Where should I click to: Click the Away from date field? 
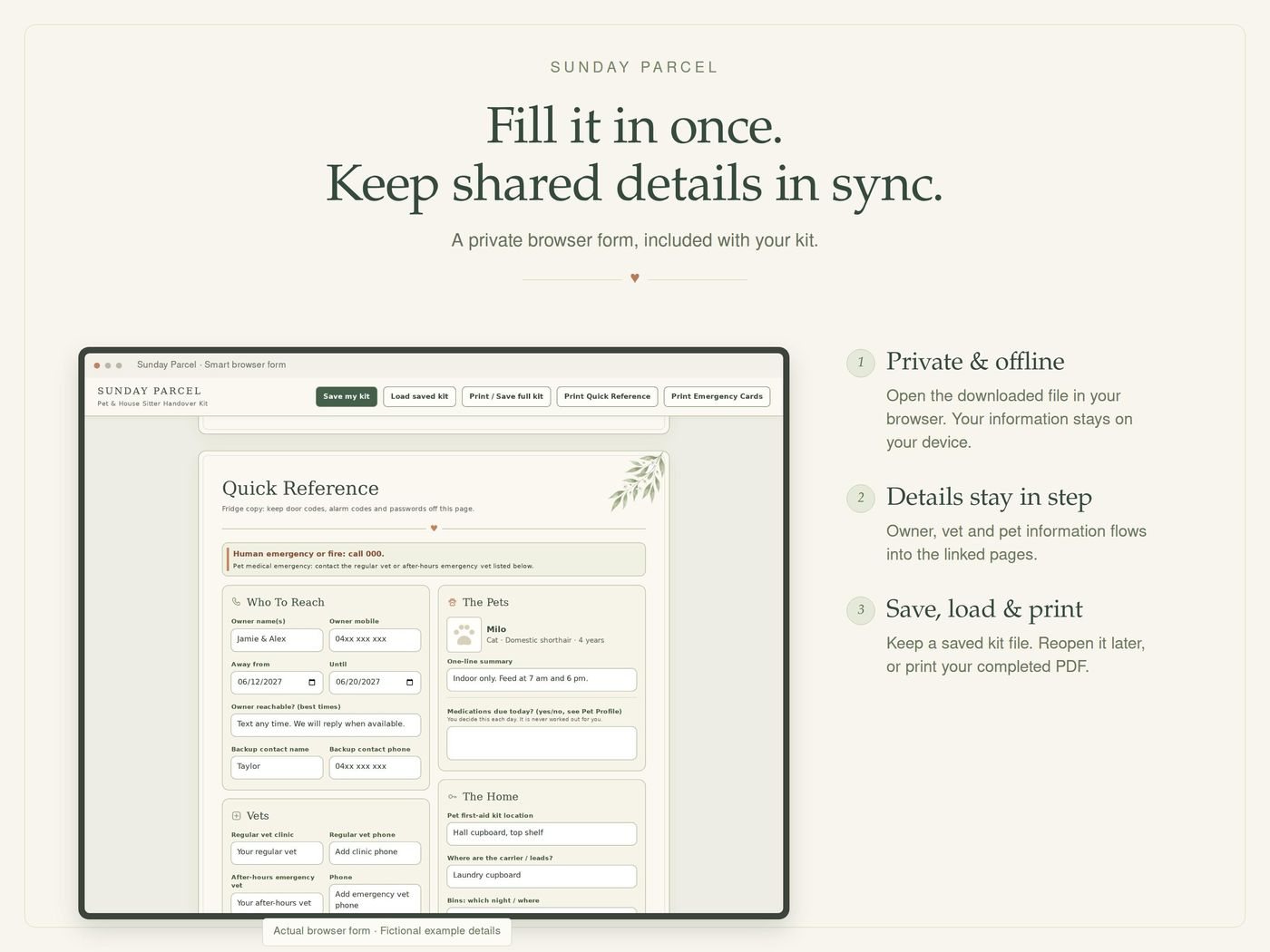coord(277,682)
